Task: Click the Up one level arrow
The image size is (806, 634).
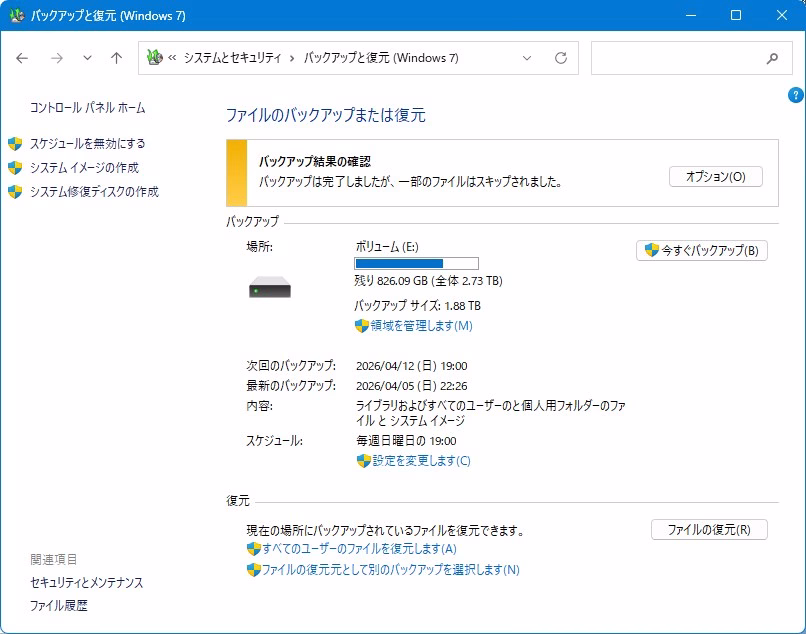Action: (x=116, y=58)
